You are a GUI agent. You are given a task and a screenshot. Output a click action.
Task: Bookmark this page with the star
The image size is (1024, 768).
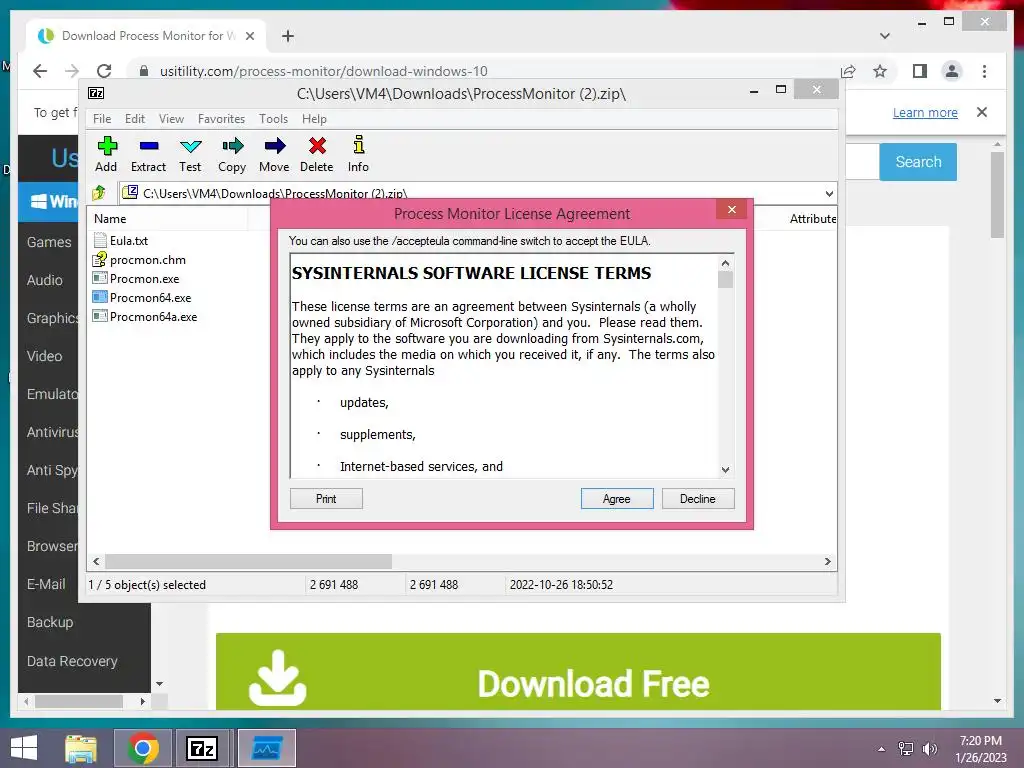[880, 71]
